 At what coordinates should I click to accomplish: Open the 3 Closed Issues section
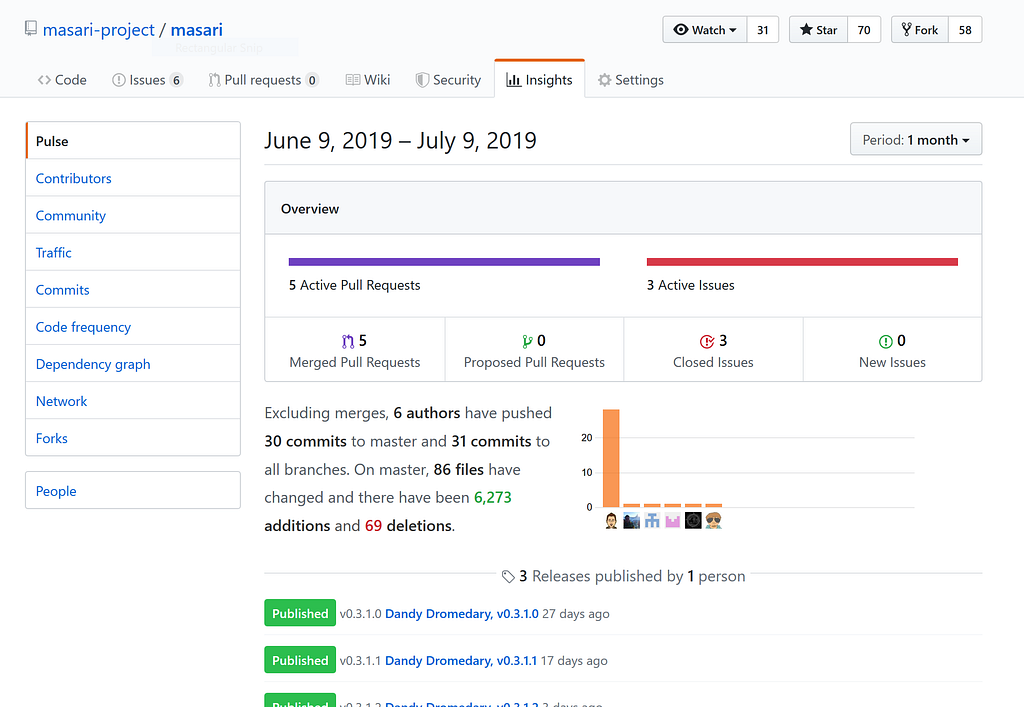tap(713, 350)
